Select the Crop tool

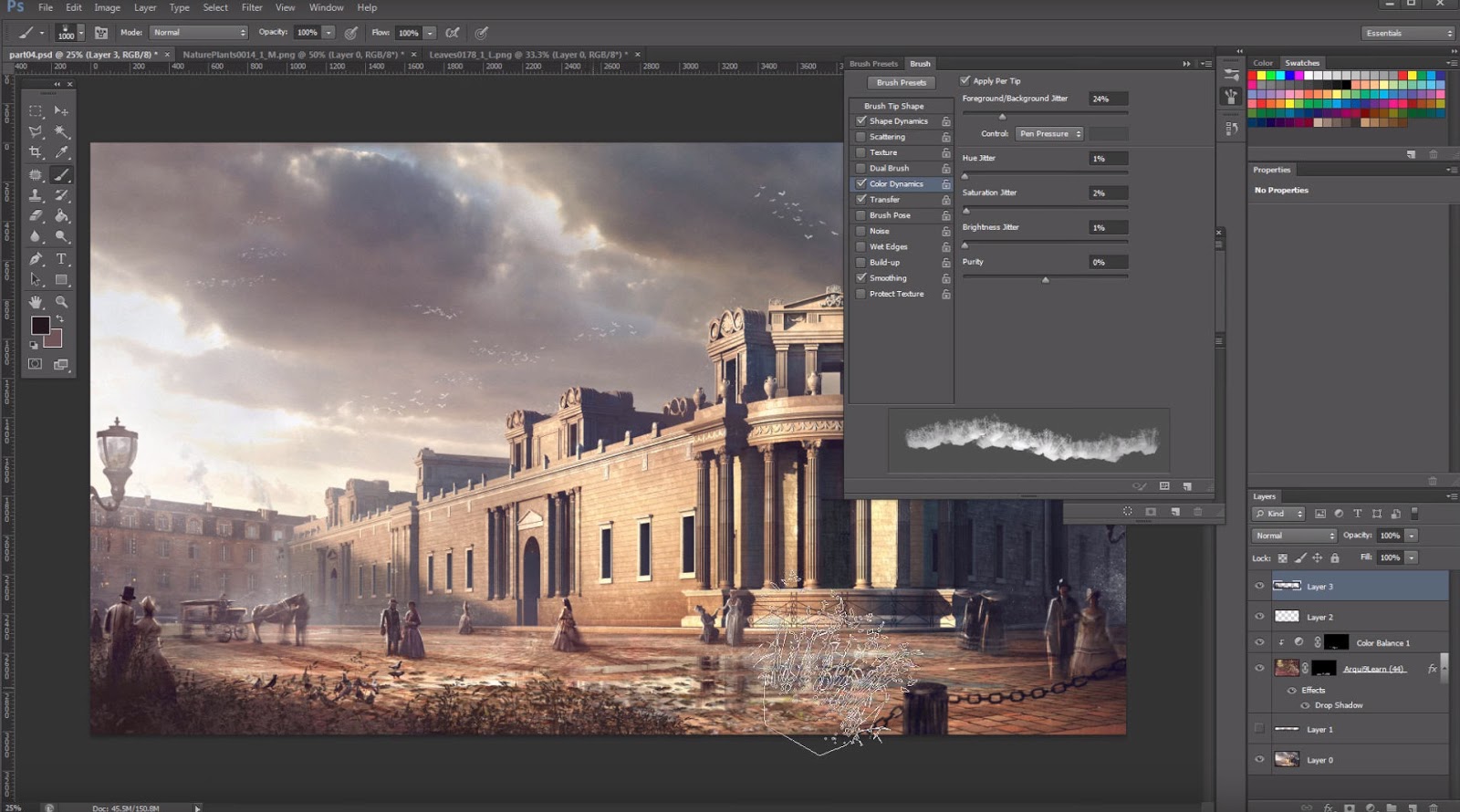tap(36, 152)
